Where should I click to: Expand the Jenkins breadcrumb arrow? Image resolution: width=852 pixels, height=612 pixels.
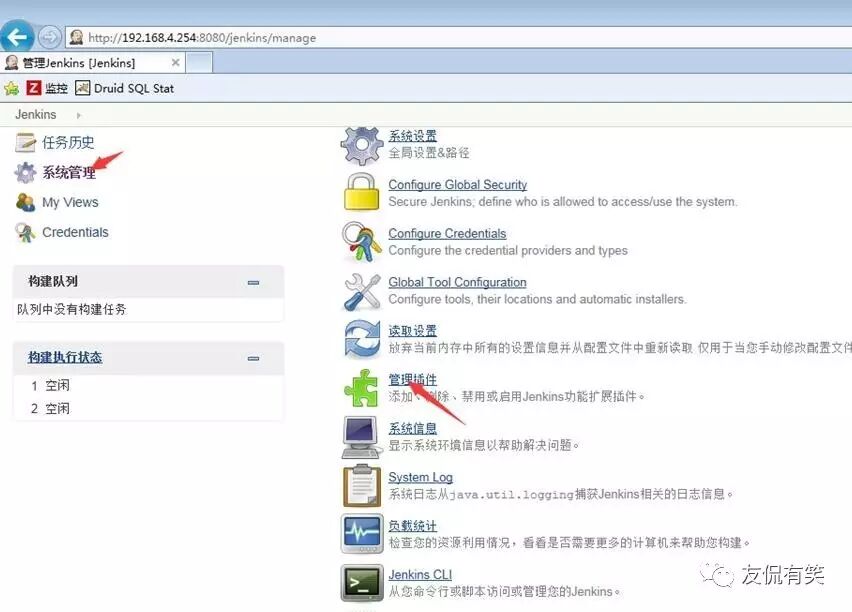78,115
